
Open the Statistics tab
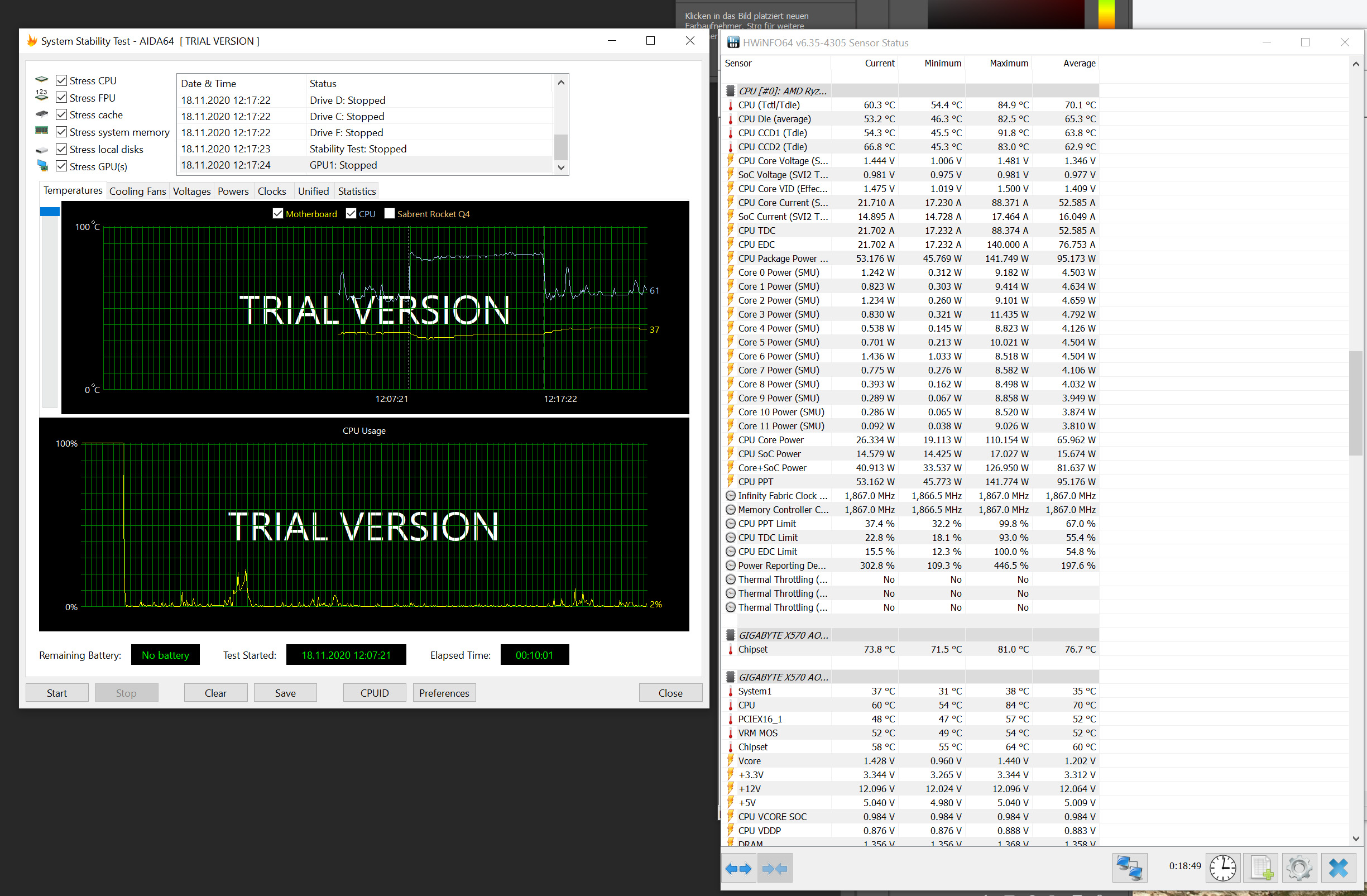(x=357, y=191)
